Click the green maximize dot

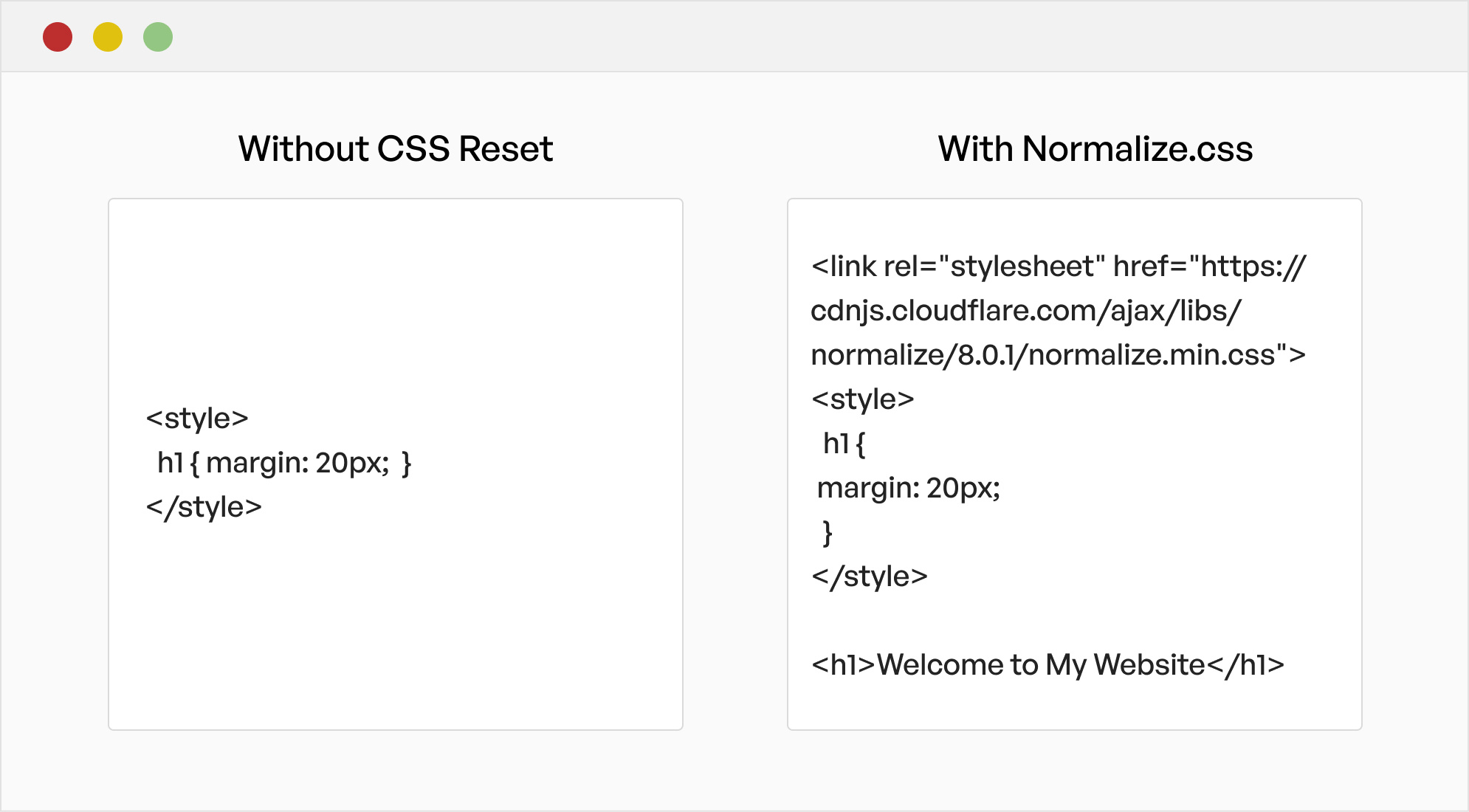coord(158,37)
